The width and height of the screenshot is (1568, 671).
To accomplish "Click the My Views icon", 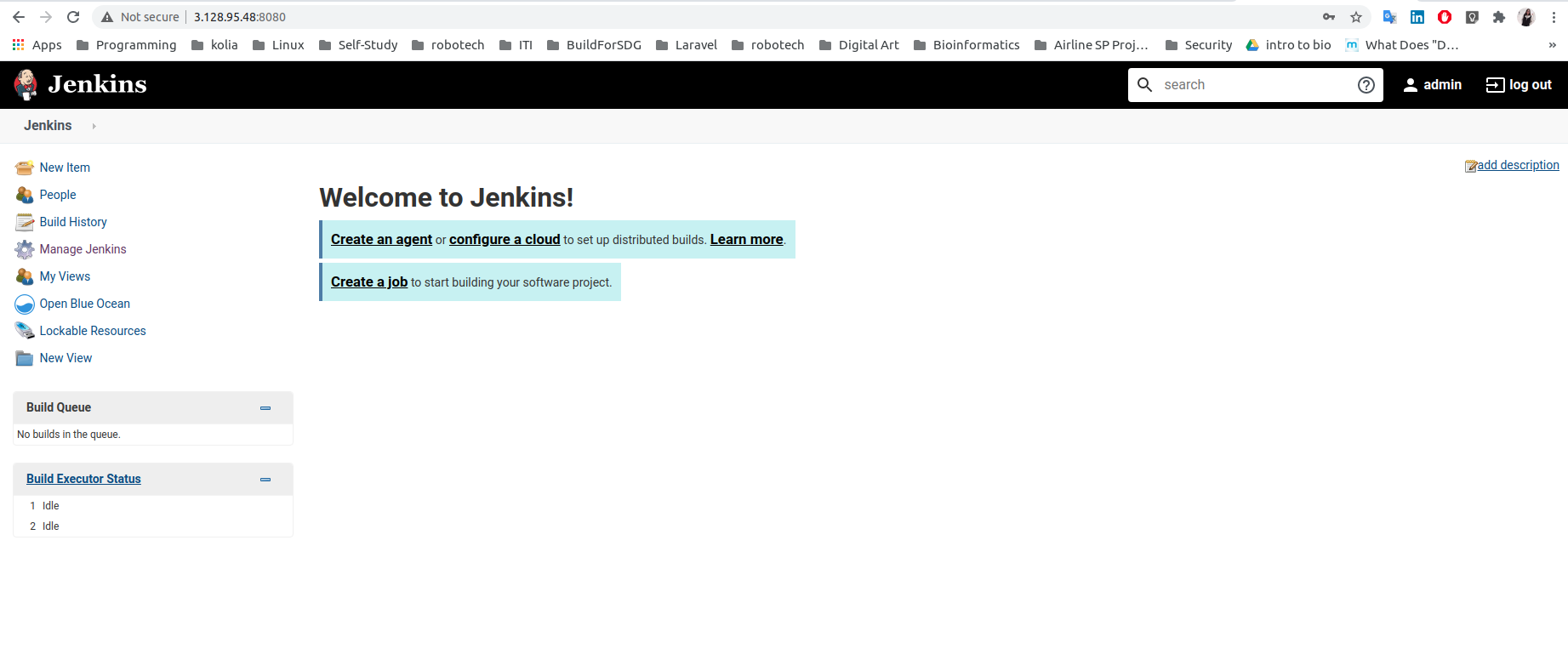I will [x=25, y=276].
